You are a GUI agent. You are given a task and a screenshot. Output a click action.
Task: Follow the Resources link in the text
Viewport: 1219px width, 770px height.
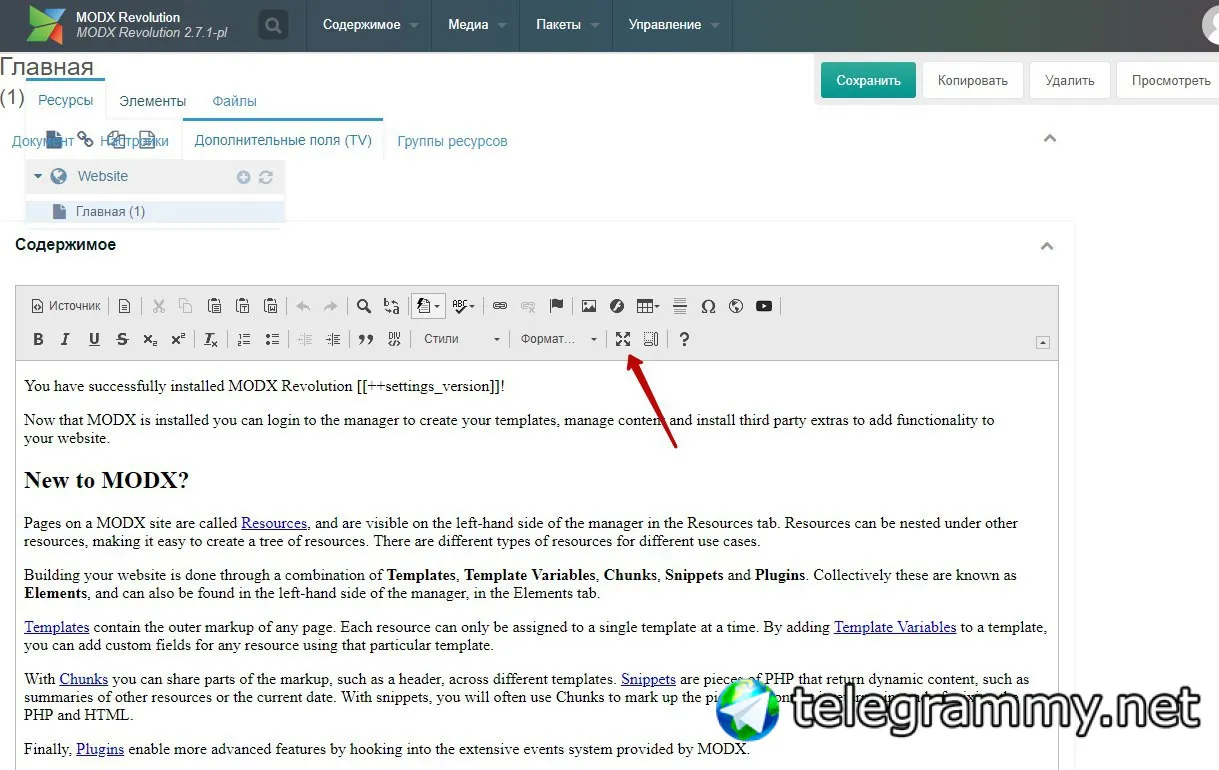[274, 523]
